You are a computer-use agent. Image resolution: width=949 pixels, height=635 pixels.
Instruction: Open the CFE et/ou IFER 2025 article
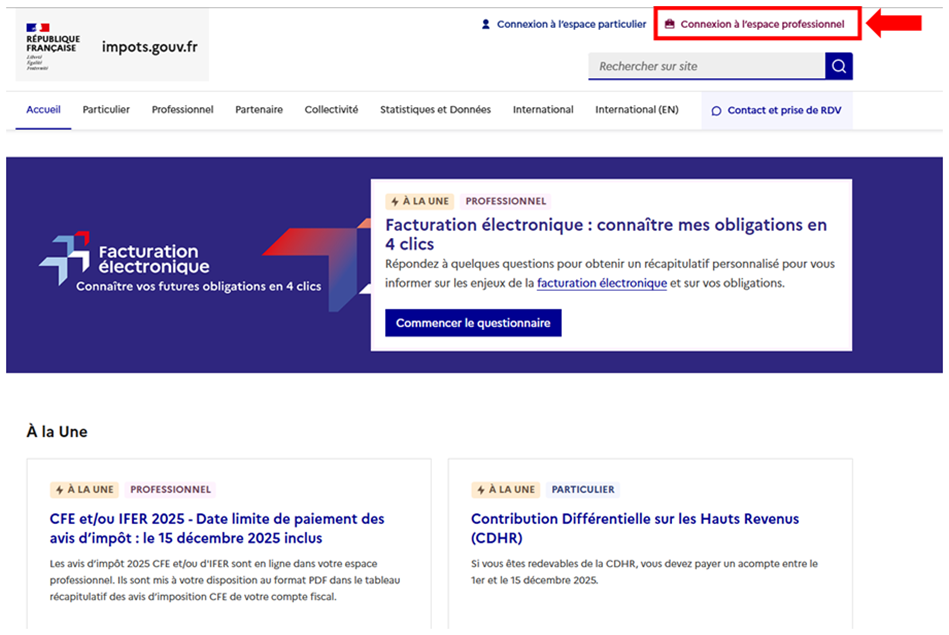point(217,528)
